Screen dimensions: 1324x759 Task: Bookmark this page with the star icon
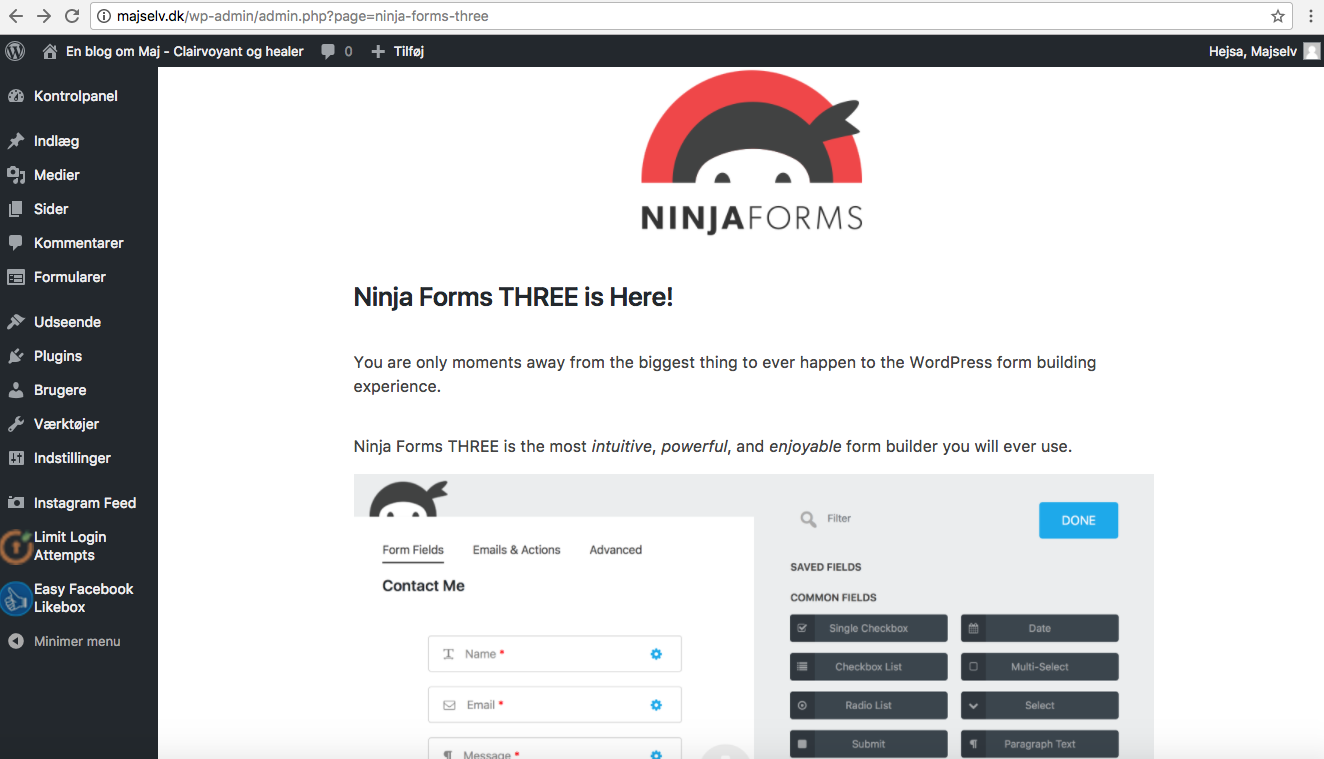pos(1278,16)
